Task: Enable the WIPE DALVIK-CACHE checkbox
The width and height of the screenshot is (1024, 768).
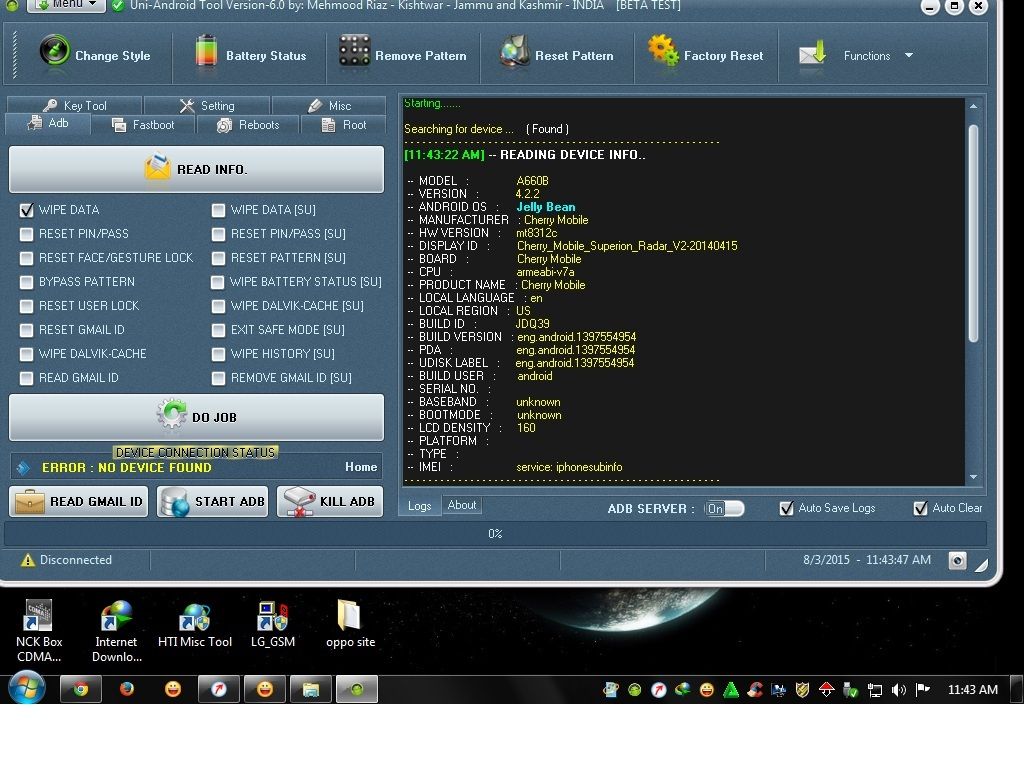Action: [26, 354]
